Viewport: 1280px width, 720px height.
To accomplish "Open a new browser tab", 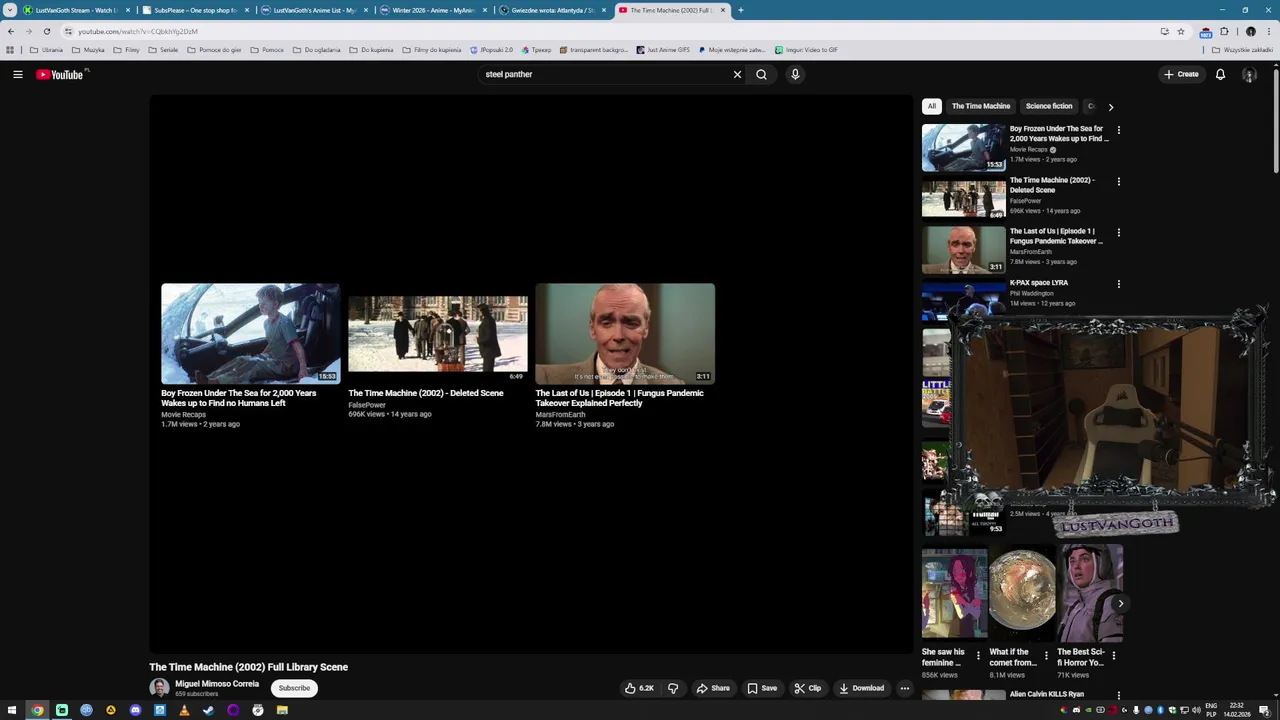I will [x=740, y=10].
